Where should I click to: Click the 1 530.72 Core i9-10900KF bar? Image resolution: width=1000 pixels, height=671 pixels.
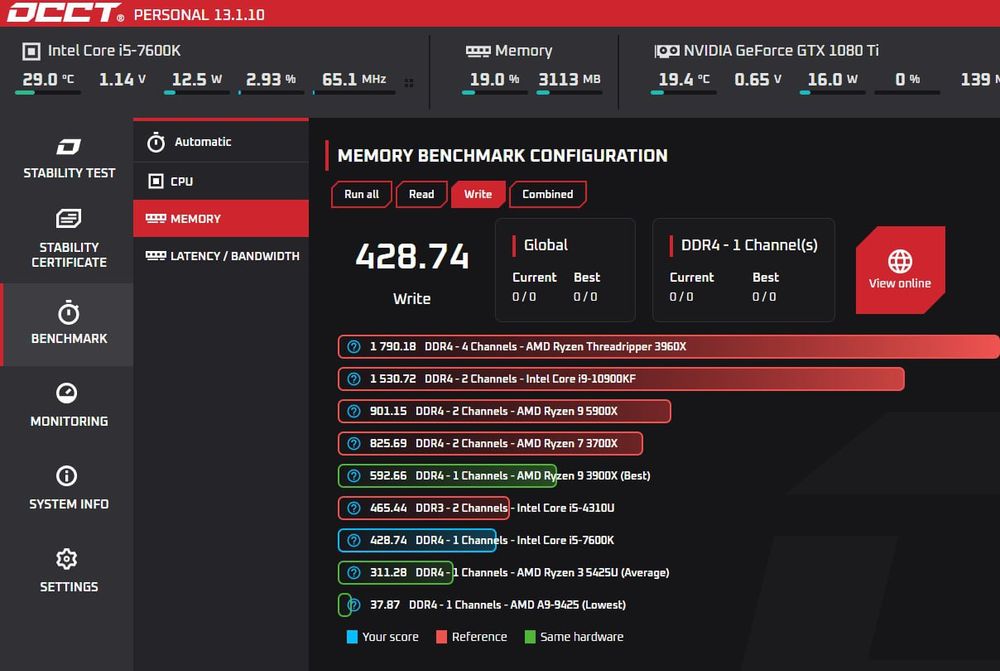(x=621, y=379)
